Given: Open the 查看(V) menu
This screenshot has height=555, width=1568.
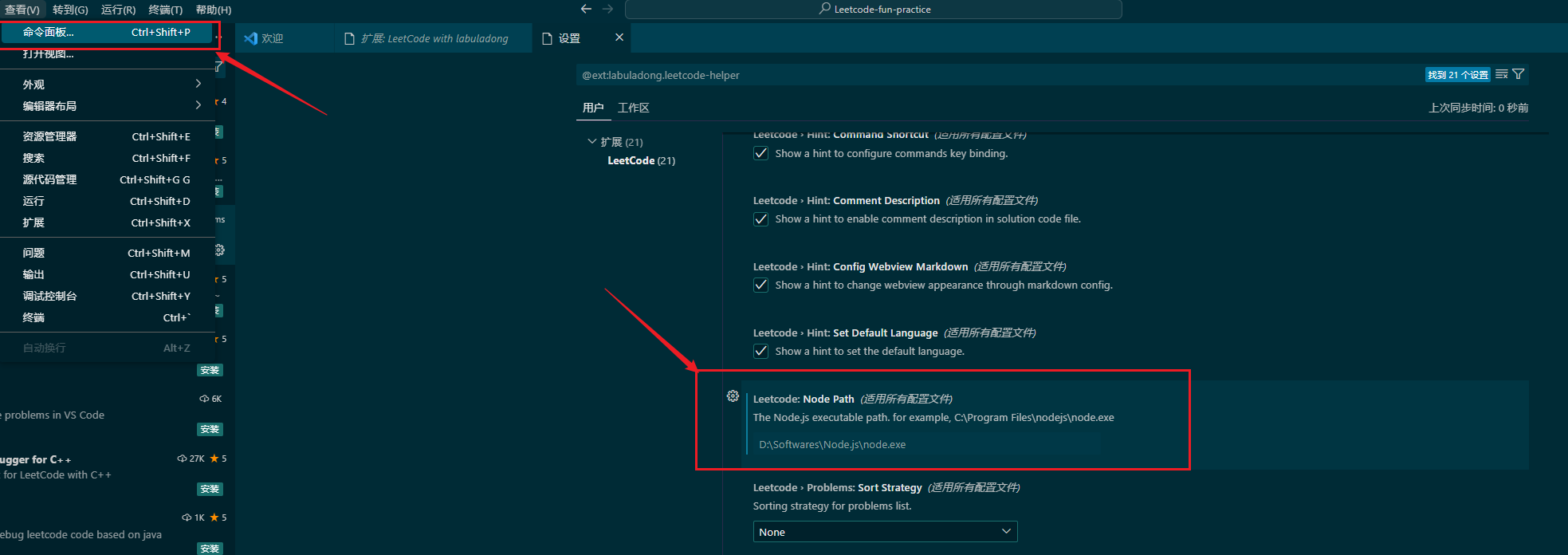Looking at the screenshot, I should click(22, 10).
